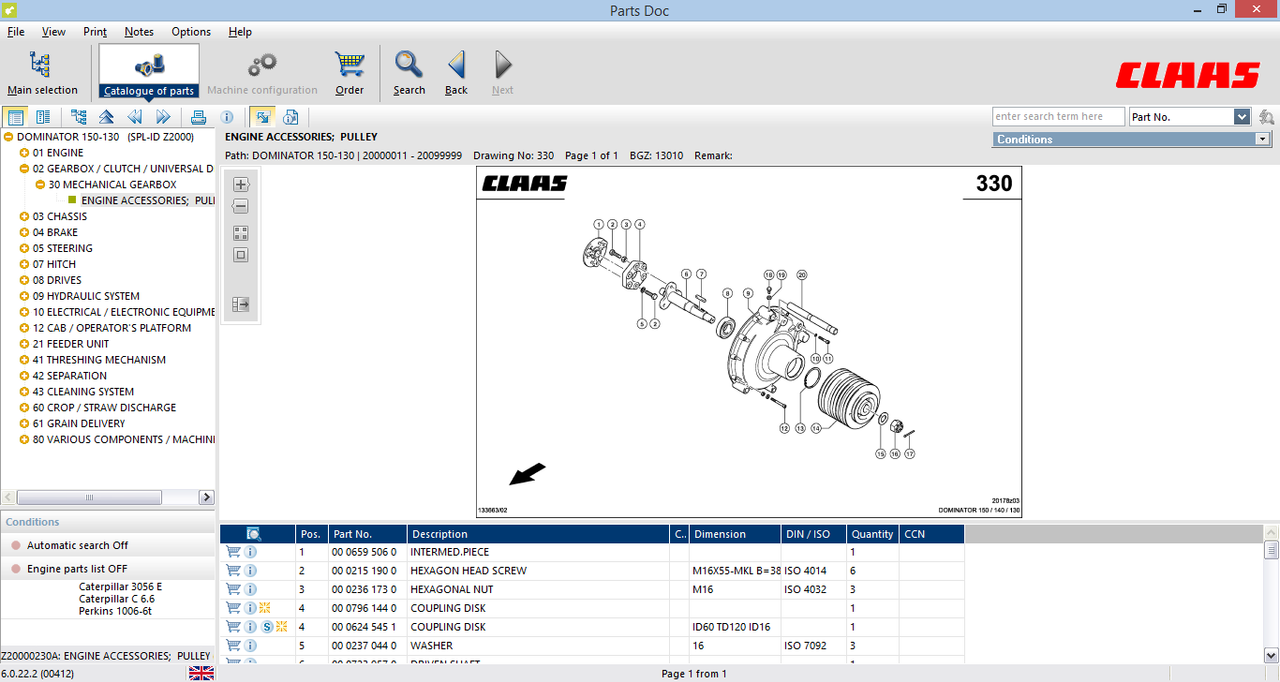This screenshot has width=1280, height=682.
Task: Open the Order cart
Action: 349,73
